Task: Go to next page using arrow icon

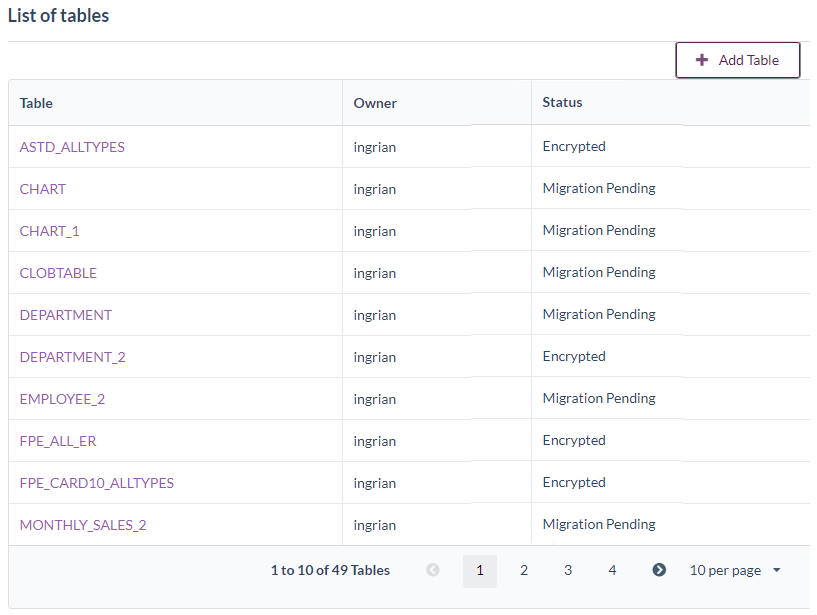Action: (659, 570)
